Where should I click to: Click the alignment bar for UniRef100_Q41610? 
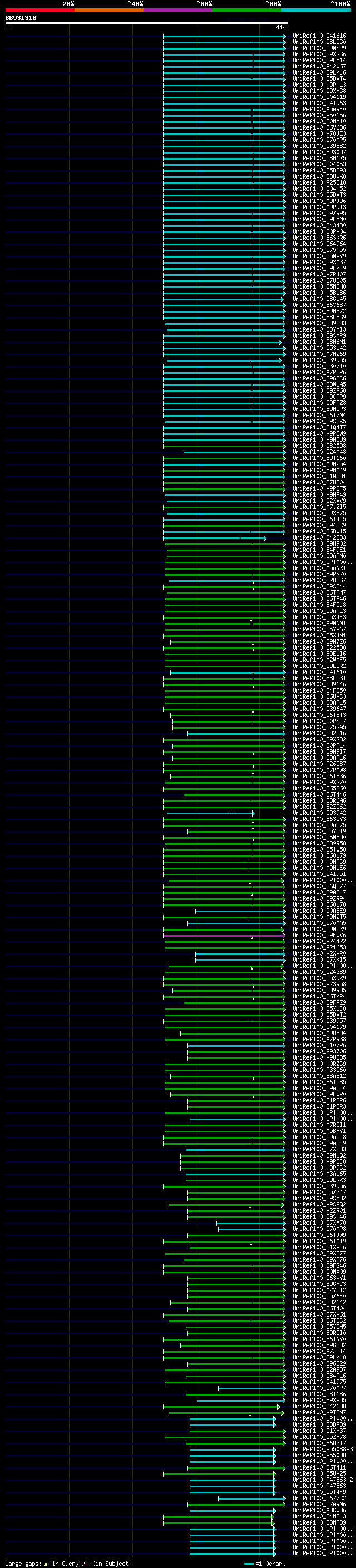pos(227,672)
